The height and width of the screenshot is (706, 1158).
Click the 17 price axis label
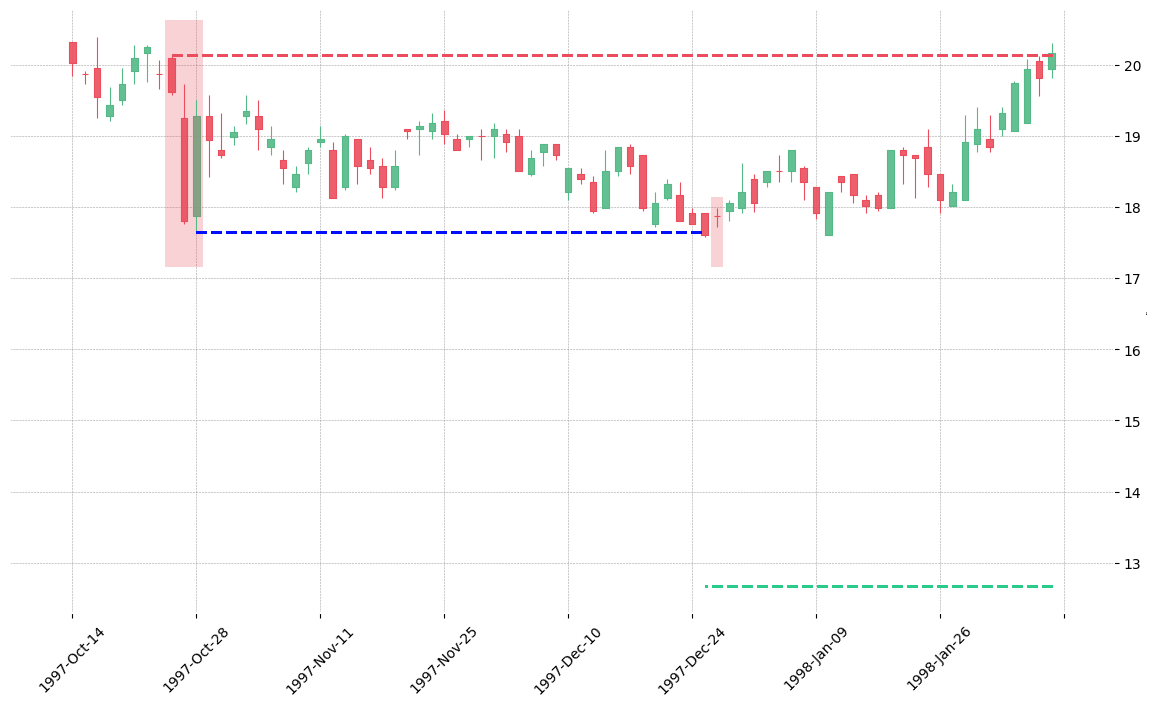(1132, 279)
